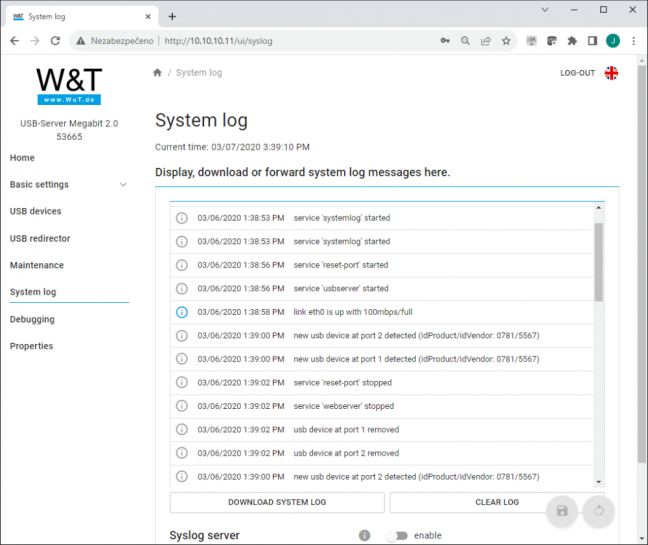Open the Chrome three-dot menu
Screen dimensions: 648x545
[x=634, y=40]
